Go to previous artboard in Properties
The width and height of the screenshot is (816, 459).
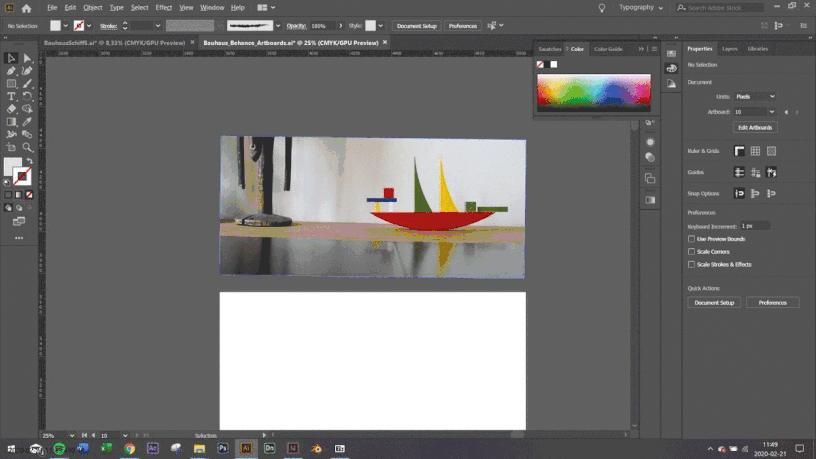(x=786, y=112)
